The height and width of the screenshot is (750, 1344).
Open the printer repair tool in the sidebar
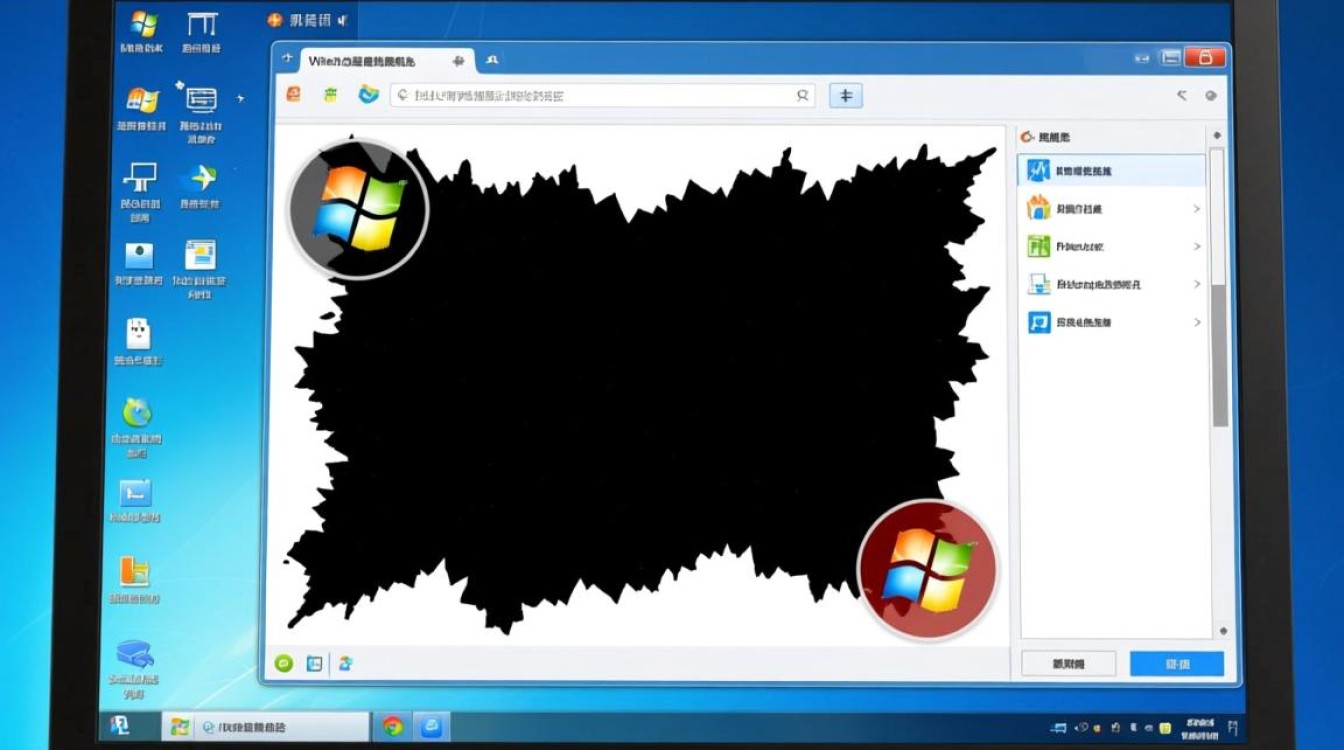1038,284
